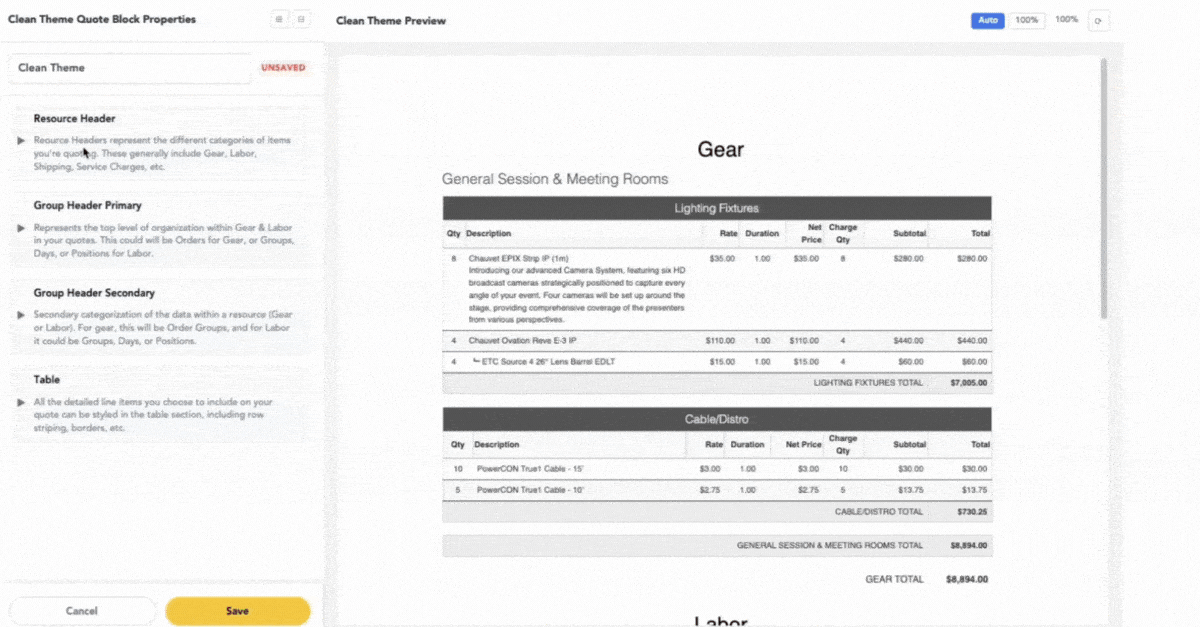Screen dimensions: 1200x627
Task: Expand Resource Header with its disclosure arrow
Action: coord(21,141)
